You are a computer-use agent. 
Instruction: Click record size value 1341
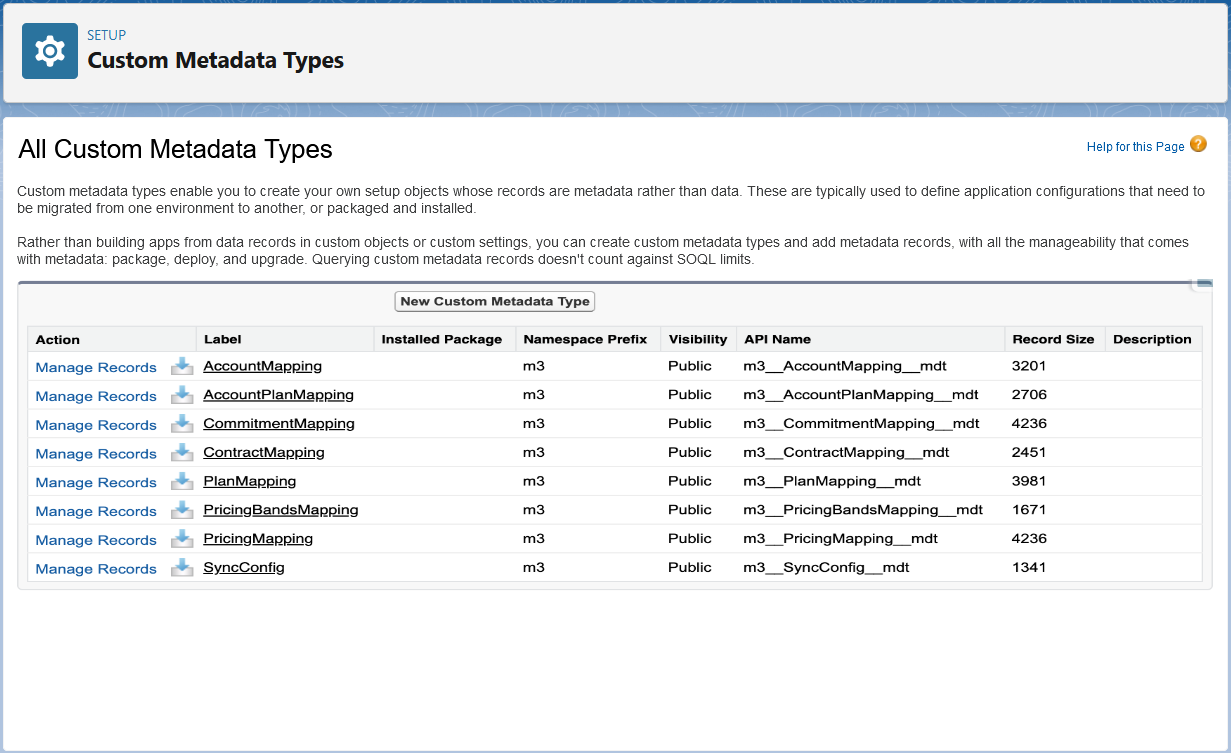click(1029, 568)
